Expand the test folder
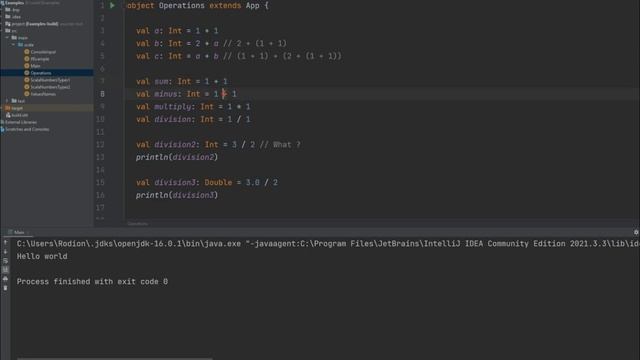 [x=7, y=101]
